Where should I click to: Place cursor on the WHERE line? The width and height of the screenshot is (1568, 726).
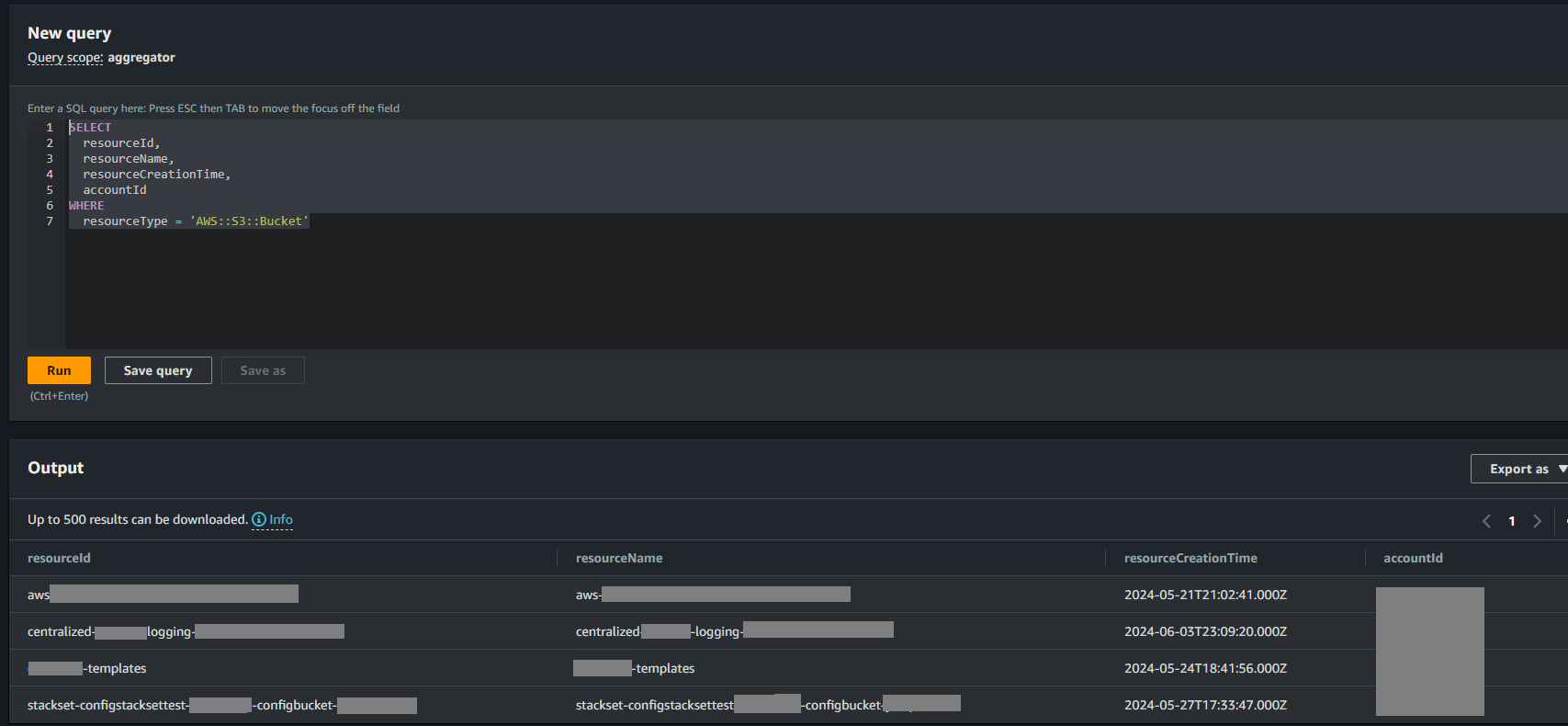86,206
